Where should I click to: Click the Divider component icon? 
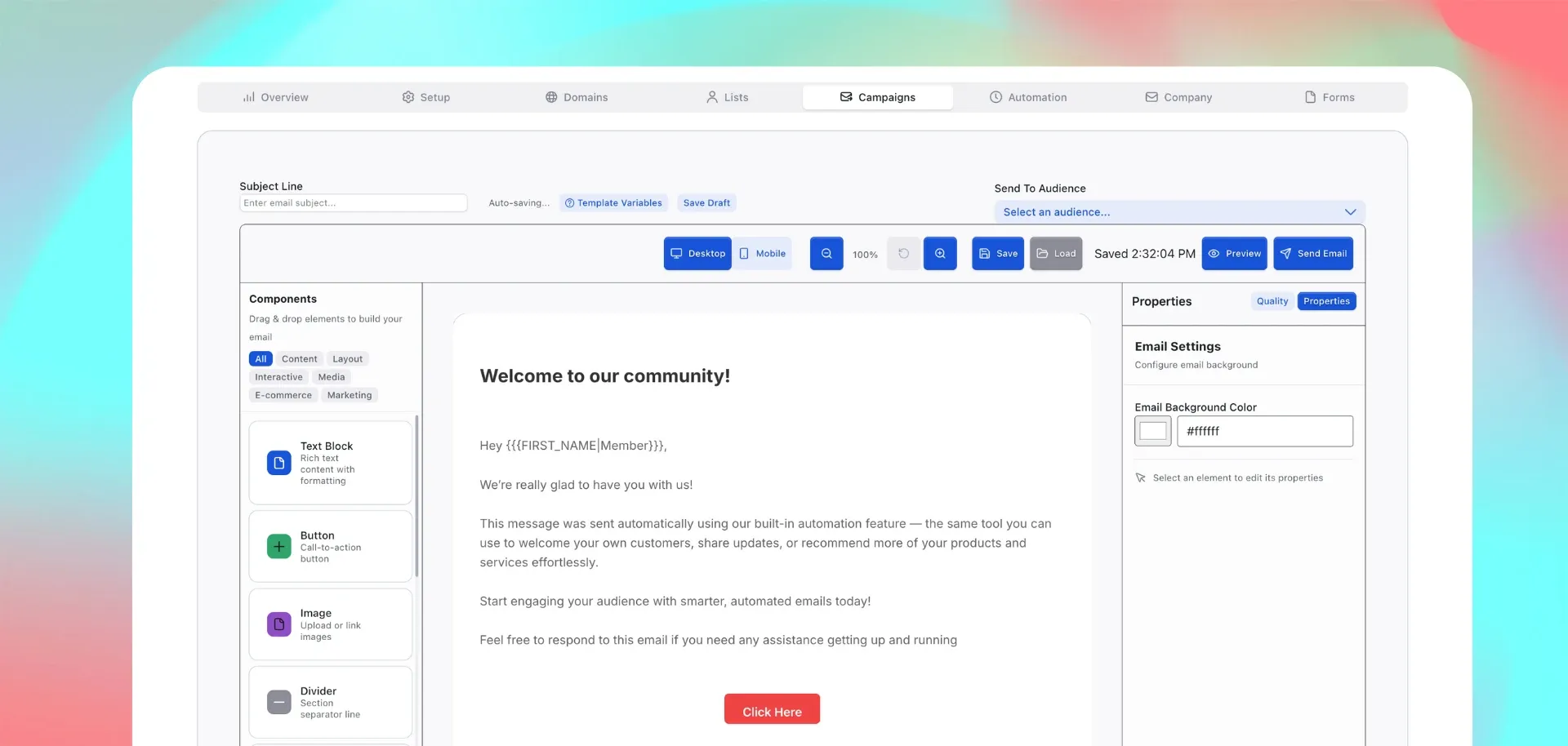(x=279, y=702)
